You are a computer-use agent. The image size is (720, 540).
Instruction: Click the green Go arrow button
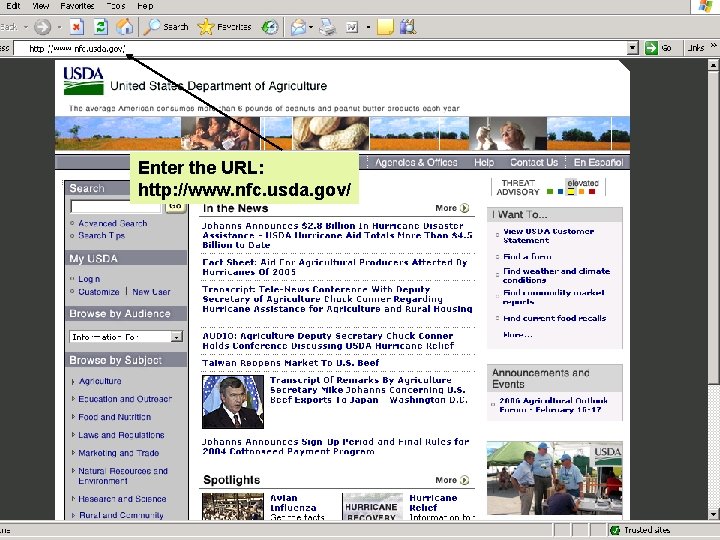[x=651, y=48]
